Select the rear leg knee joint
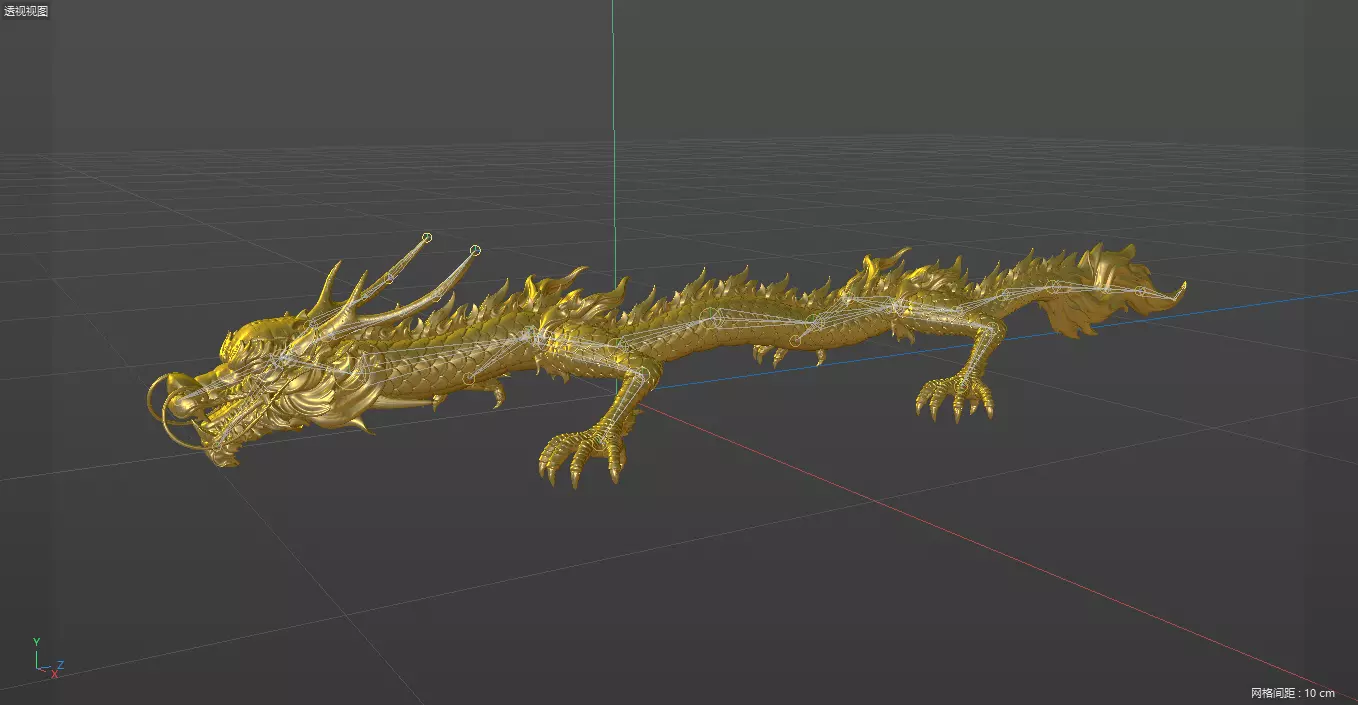 [x=993, y=328]
